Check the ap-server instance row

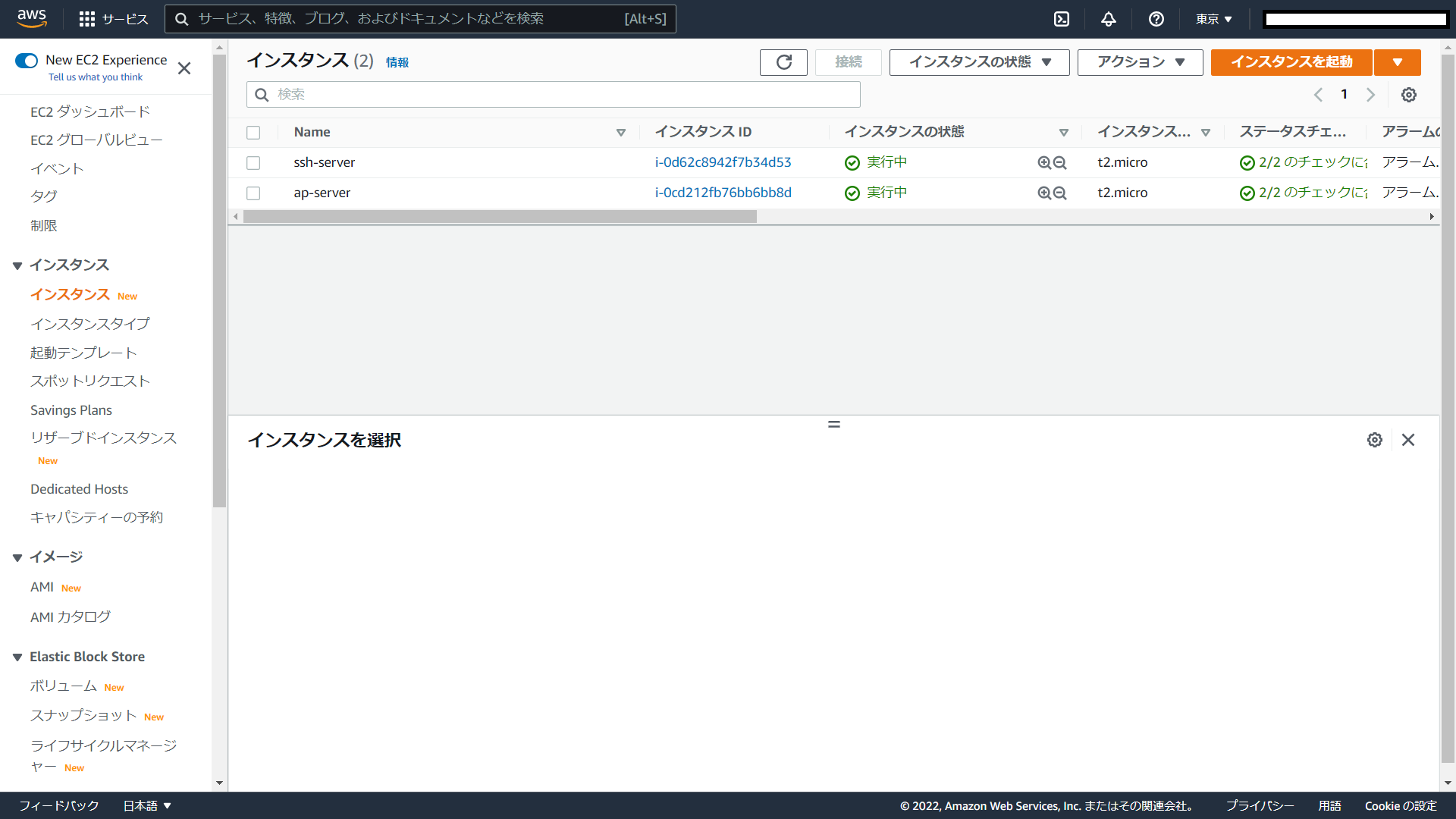tap(253, 193)
